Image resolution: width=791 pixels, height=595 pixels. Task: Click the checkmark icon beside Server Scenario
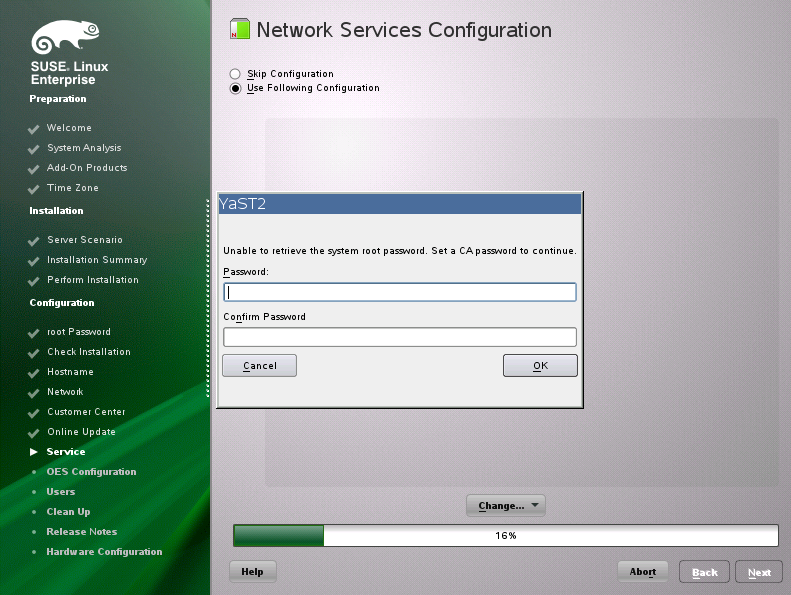(x=33, y=241)
